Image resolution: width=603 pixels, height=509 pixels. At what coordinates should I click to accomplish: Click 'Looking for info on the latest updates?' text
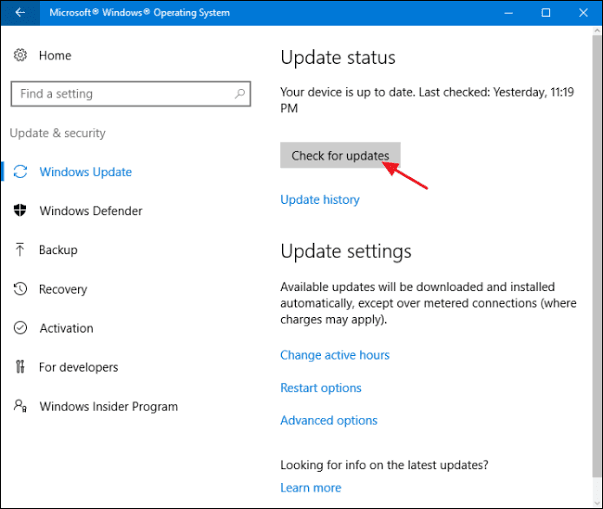point(384,465)
